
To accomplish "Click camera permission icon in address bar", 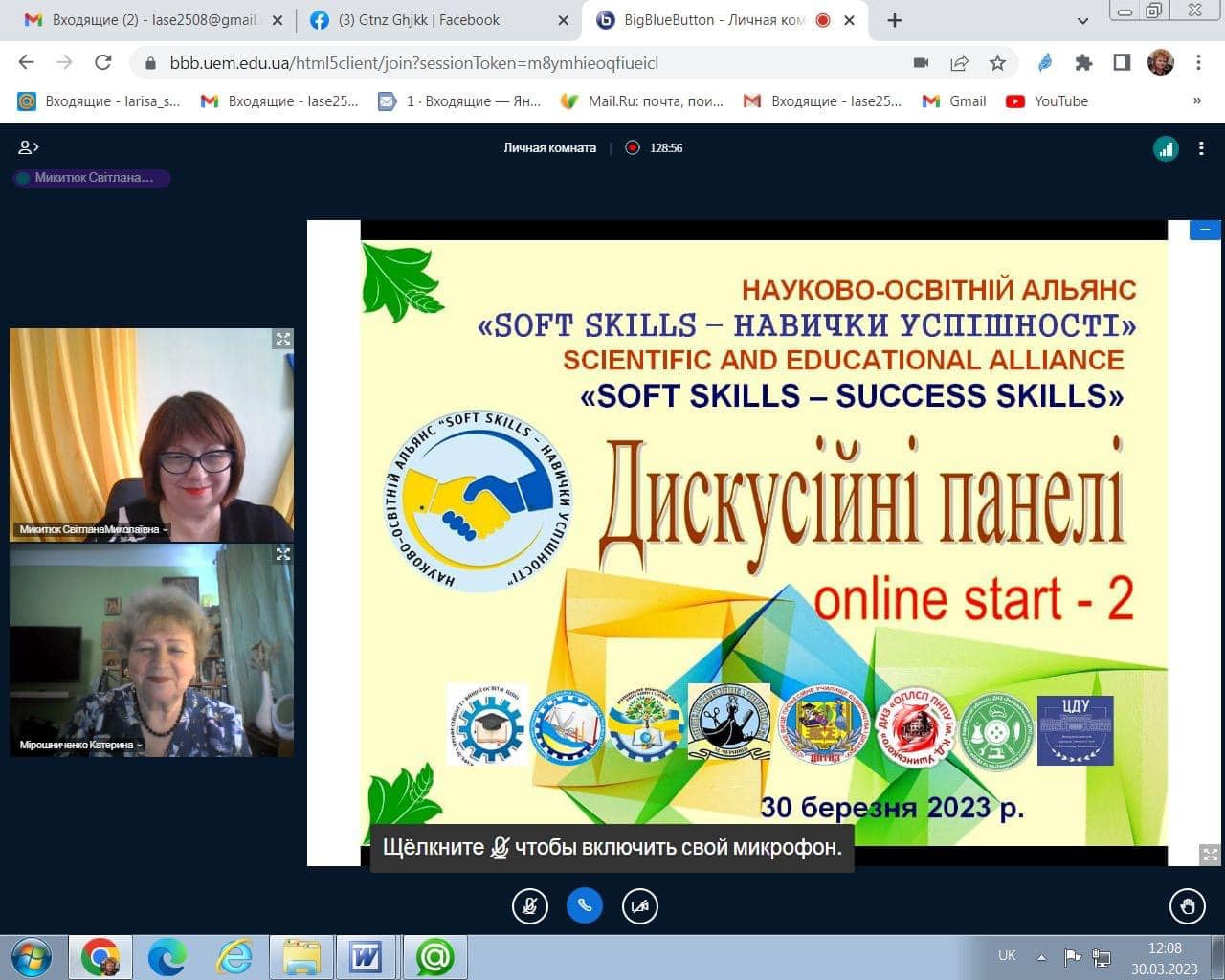I will point(921,63).
